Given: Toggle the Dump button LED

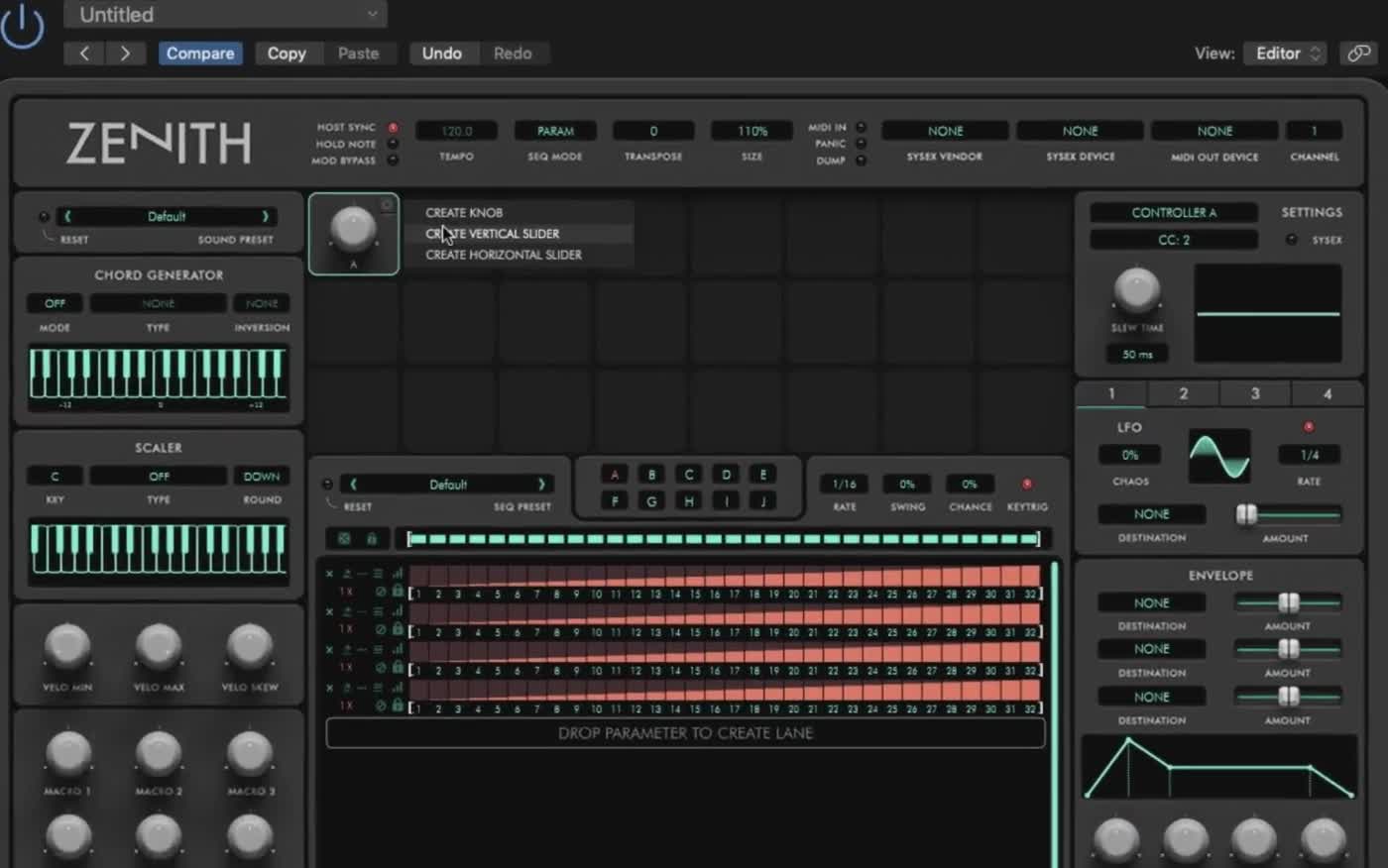Looking at the screenshot, I should 861,160.
